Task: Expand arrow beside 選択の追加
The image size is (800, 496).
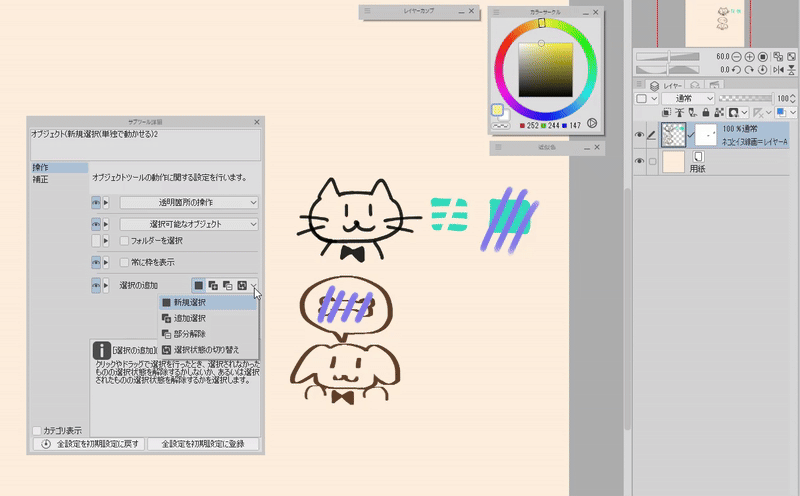Action: [x=106, y=285]
